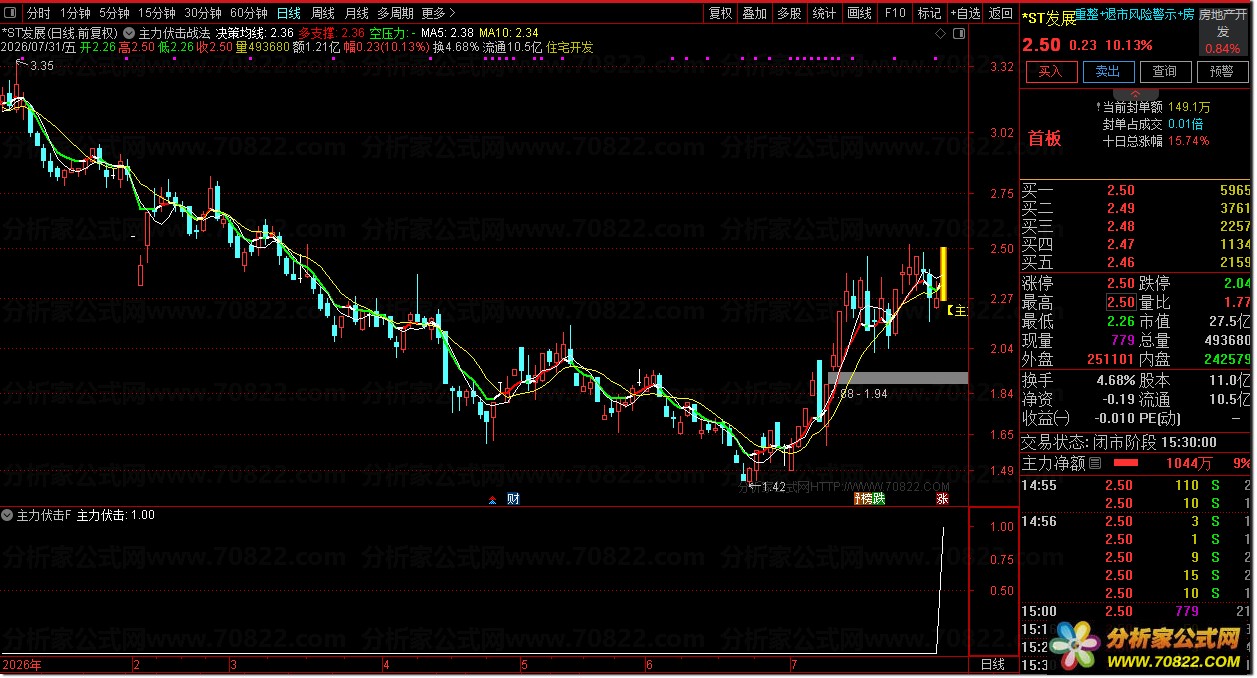Click the 住宅开发 industry label in info bar
Image resolution: width=1257 pixels, height=678 pixels.
pyautogui.click(x=569, y=47)
